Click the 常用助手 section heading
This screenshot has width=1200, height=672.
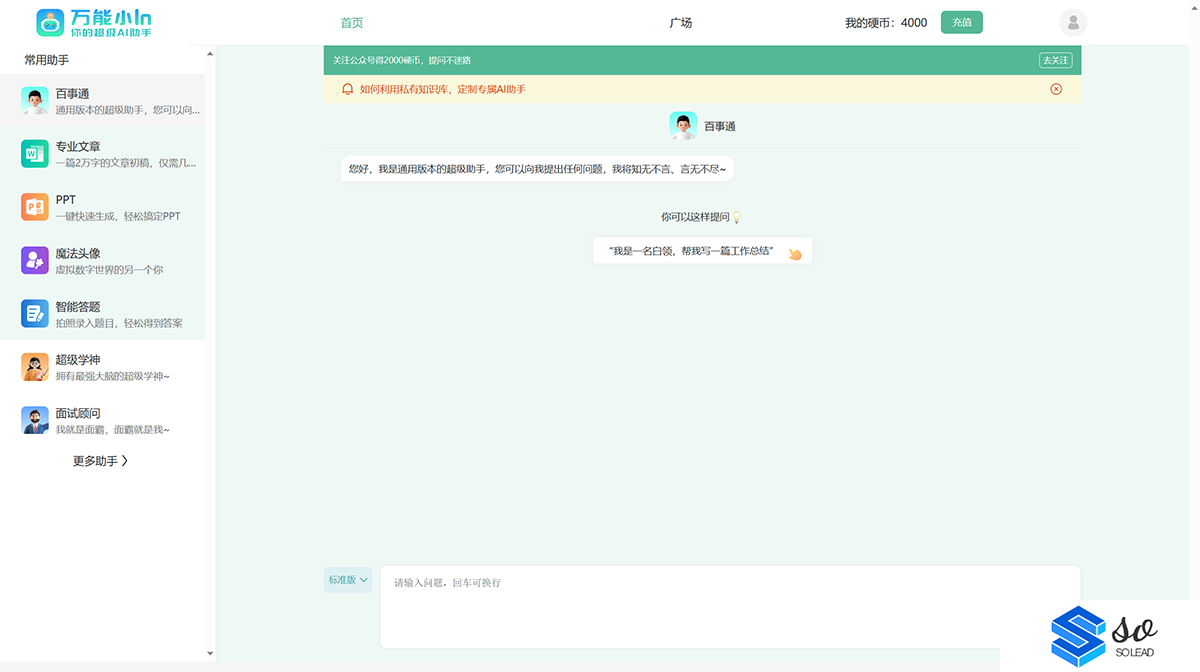(47, 61)
